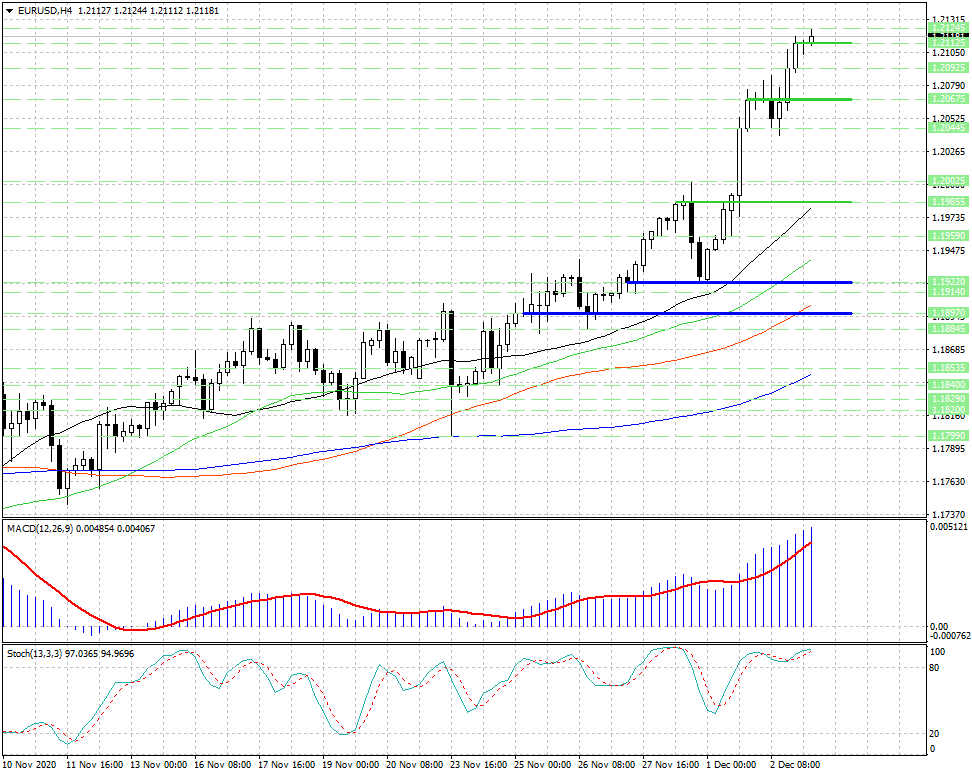Click the 1.17630 price scale value
The width and height of the screenshot is (972, 776).
click(948, 481)
